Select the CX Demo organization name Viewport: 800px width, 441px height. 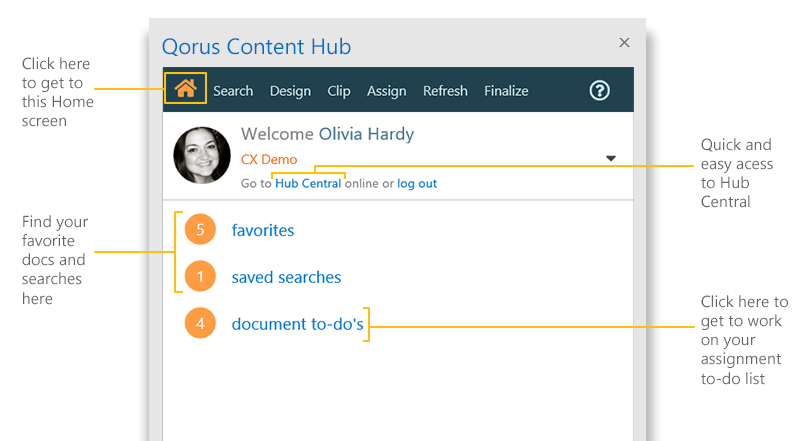[x=269, y=159]
